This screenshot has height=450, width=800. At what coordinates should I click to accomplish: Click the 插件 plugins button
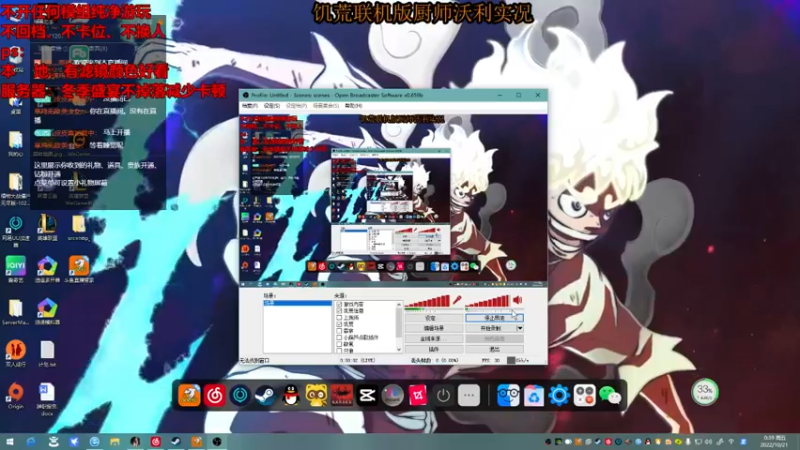click(x=434, y=349)
